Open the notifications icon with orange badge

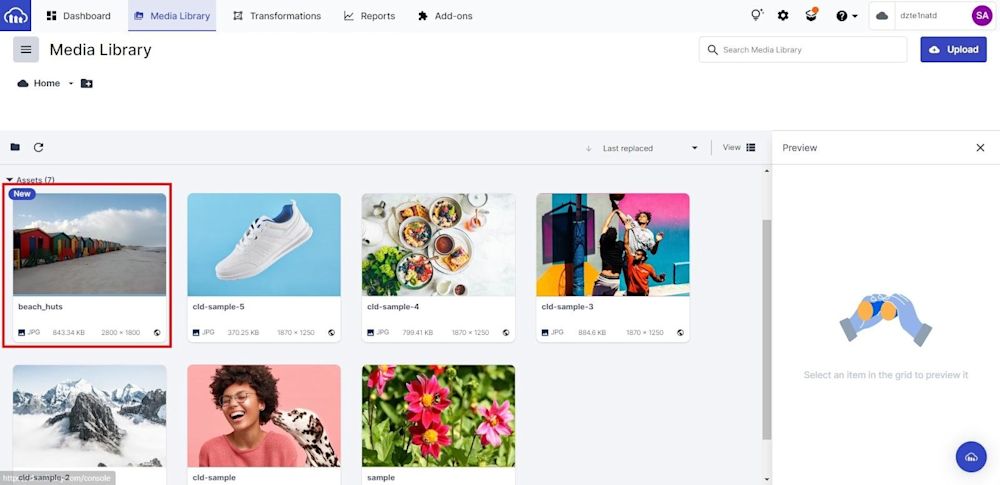point(811,15)
